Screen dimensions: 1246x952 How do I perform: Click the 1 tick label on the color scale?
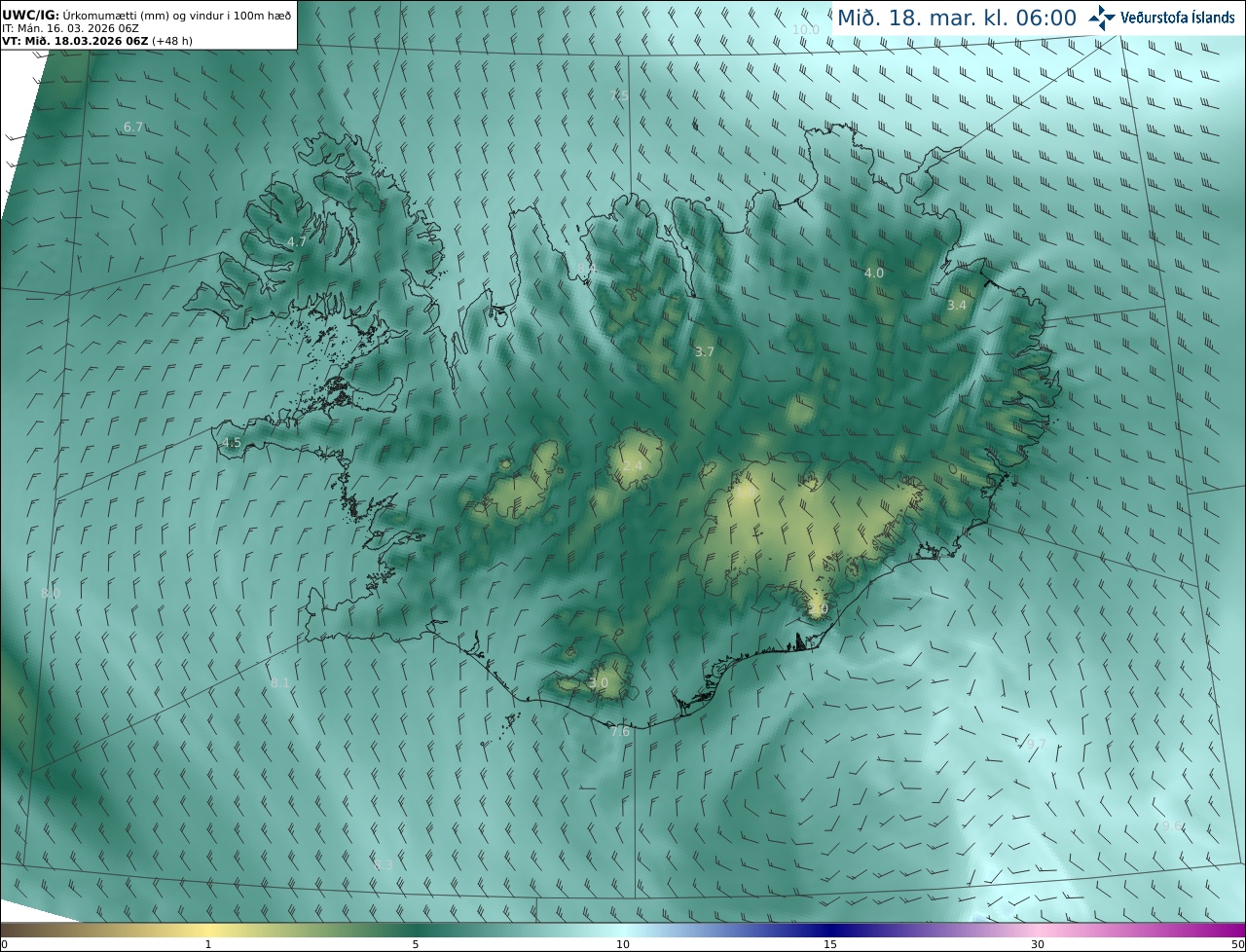point(208,944)
